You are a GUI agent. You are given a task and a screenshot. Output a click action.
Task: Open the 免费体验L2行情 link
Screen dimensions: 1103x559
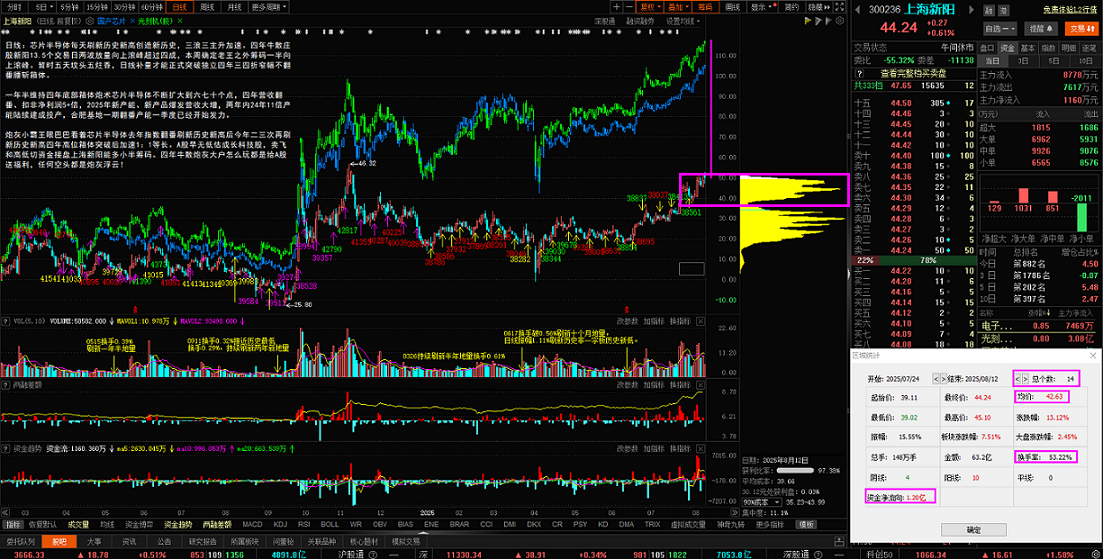tap(1070, 11)
